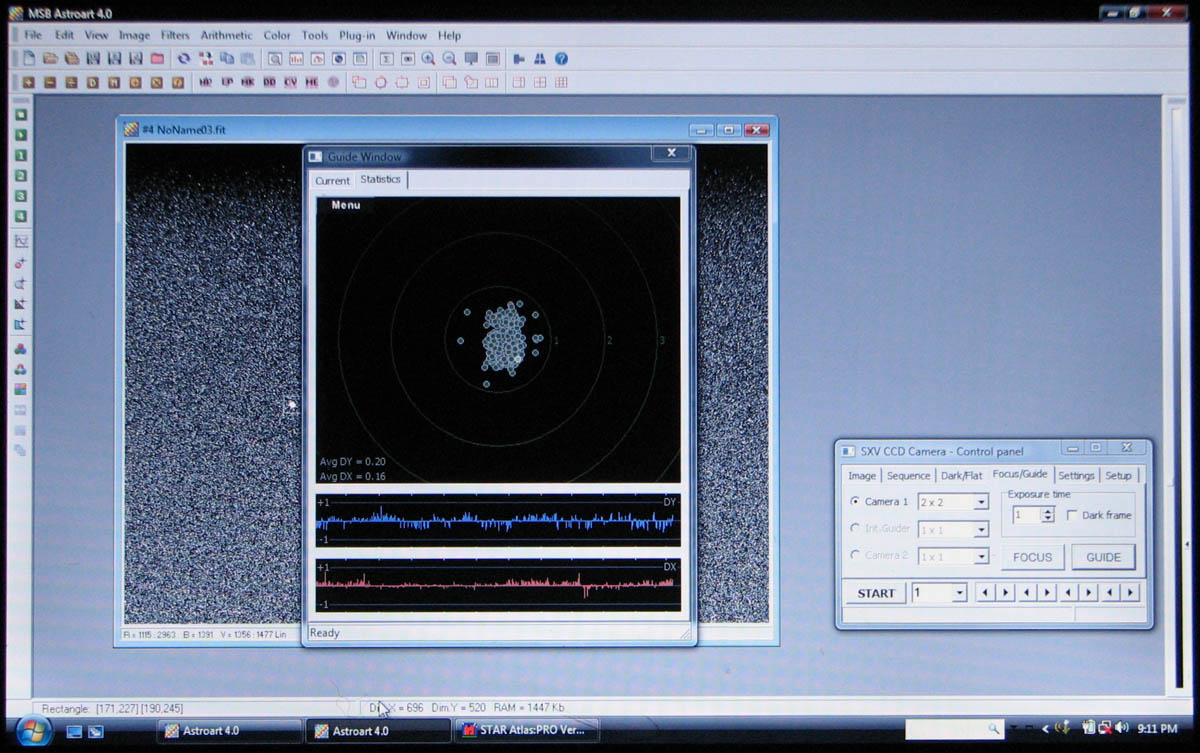Image resolution: width=1200 pixels, height=753 pixels.
Task: Click the GUIDE button
Action: tap(1103, 557)
